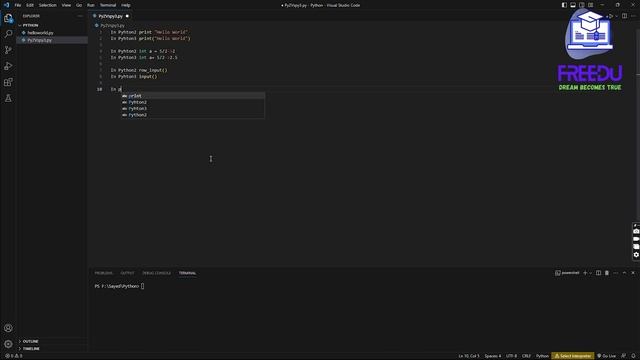Click the split editor icon
The image size is (640, 360).
coord(624,16)
